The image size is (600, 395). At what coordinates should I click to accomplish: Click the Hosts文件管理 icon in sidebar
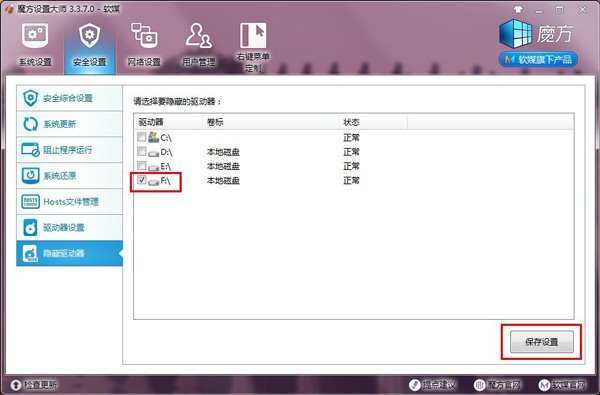[30, 201]
